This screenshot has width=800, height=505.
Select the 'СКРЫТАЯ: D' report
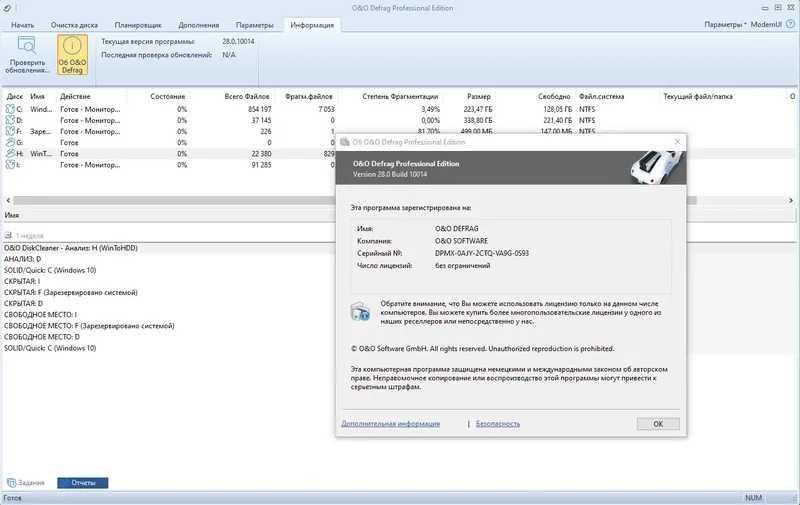click(x=23, y=304)
